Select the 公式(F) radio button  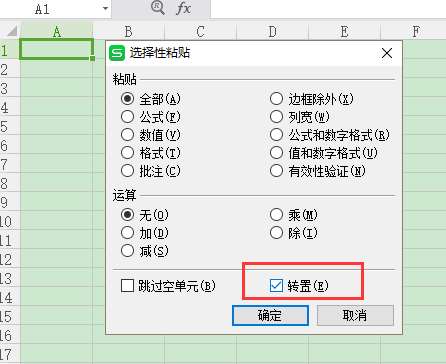click(127, 117)
